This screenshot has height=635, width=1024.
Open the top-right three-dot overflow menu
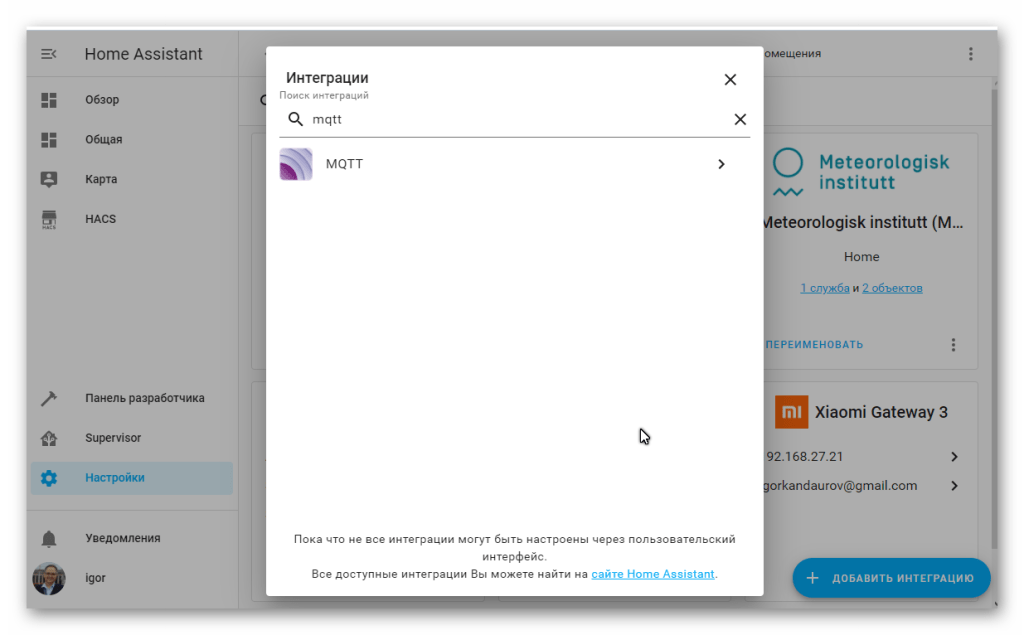tap(970, 54)
